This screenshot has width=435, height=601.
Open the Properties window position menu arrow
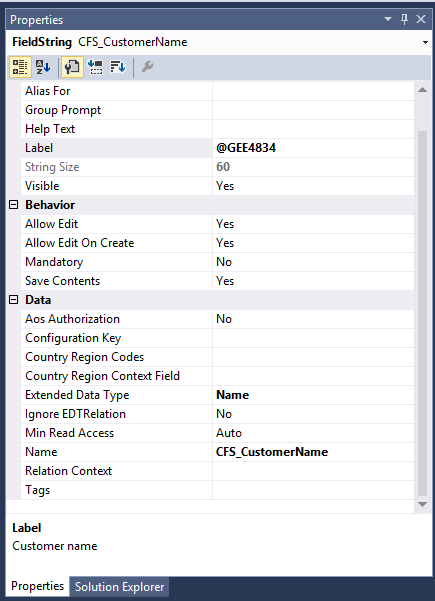(x=388, y=19)
